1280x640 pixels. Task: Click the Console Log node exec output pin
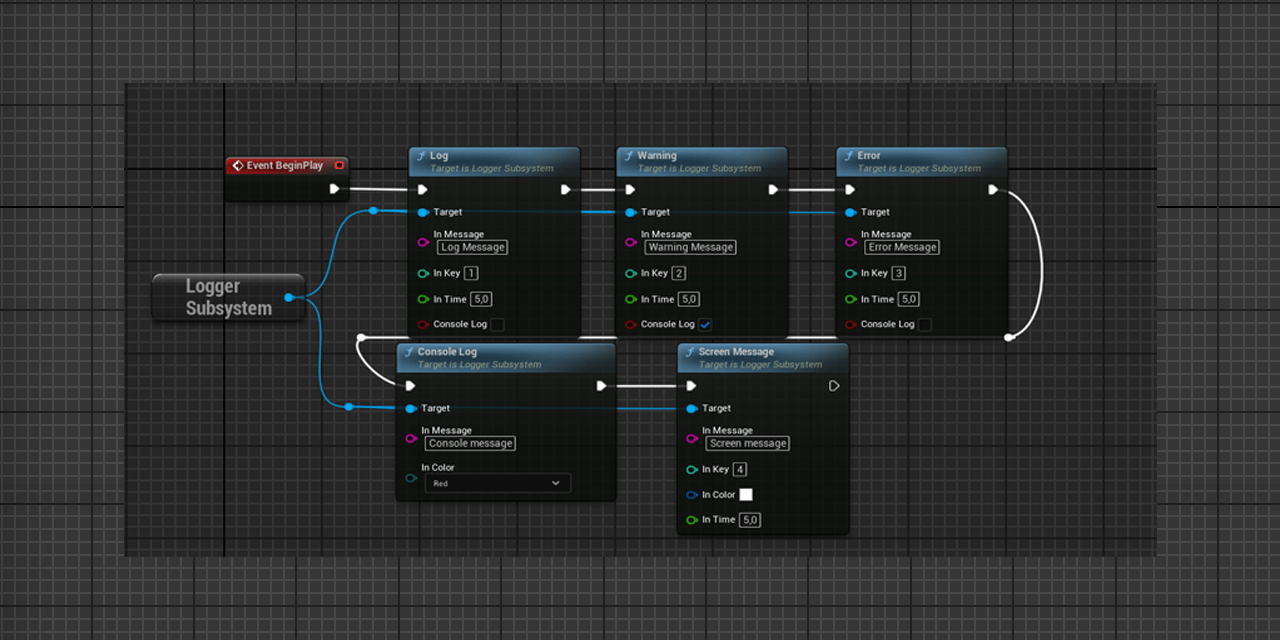coord(601,385)
